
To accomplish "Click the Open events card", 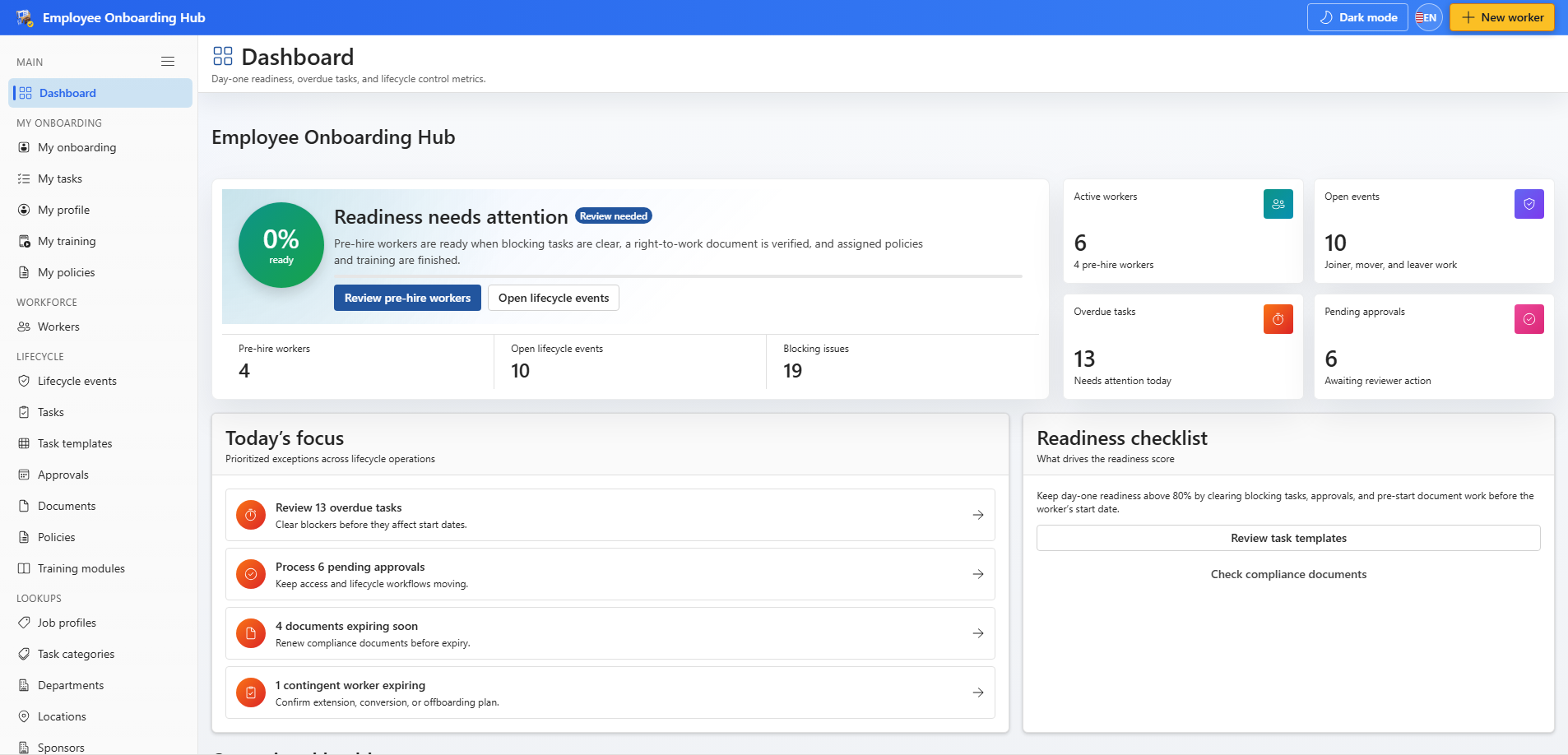I will (1434, 231).
